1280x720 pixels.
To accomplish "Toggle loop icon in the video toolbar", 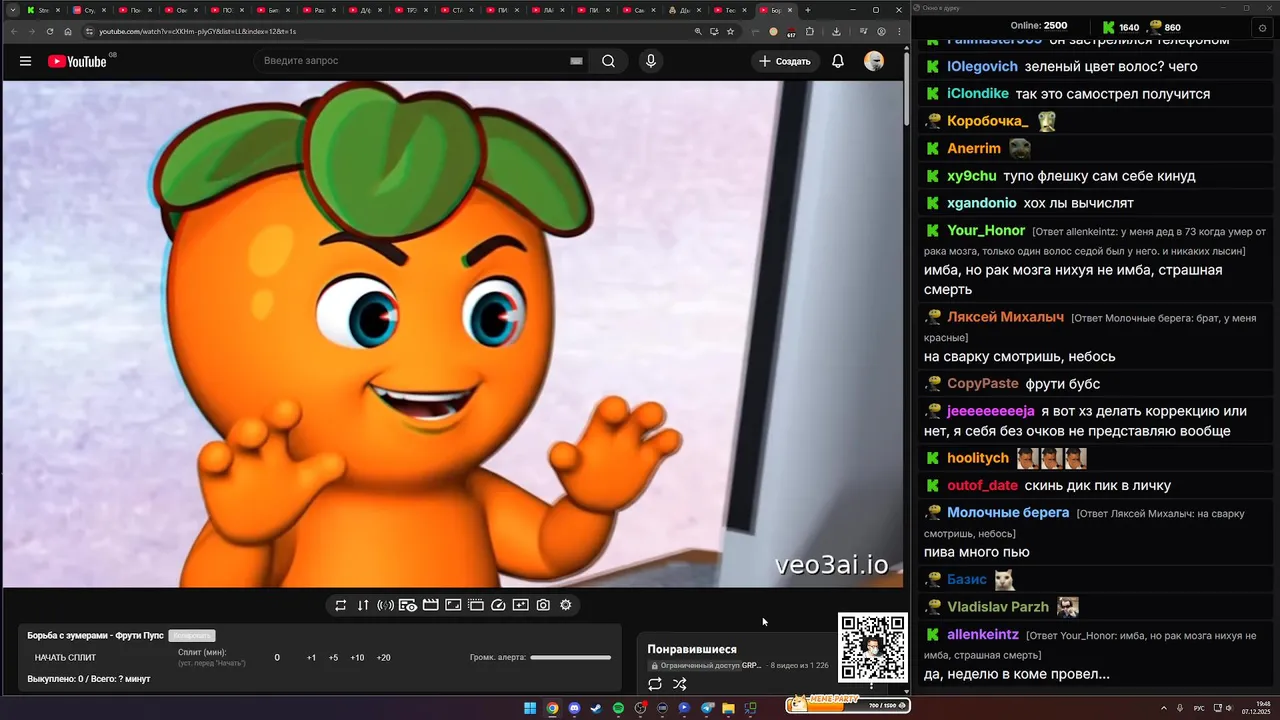I will tap(341, 605).
